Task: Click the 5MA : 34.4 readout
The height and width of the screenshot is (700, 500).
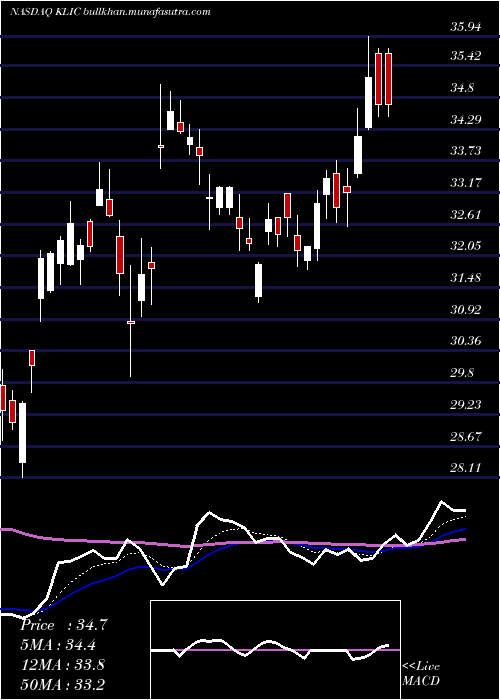Action: point(58,645)
